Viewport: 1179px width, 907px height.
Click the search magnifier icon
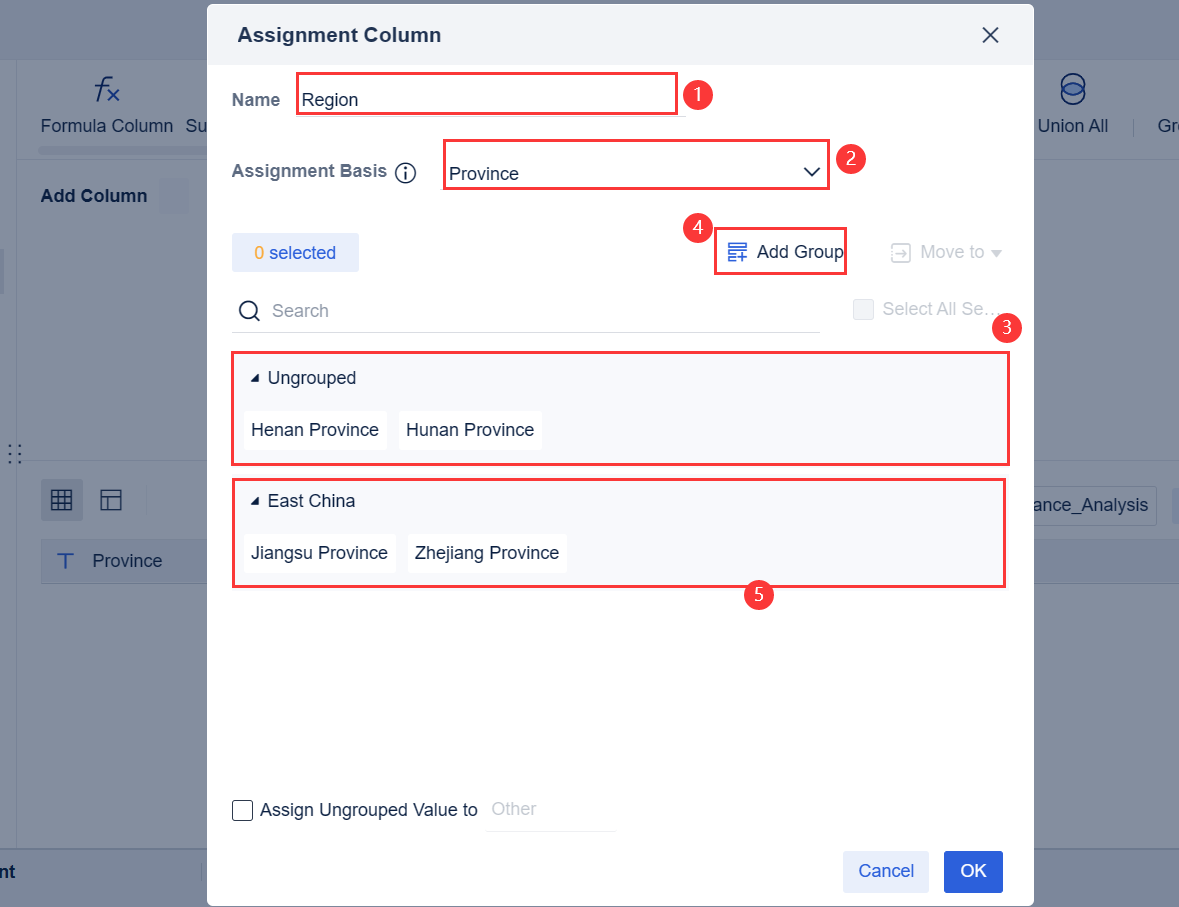(x=248, y=311)
